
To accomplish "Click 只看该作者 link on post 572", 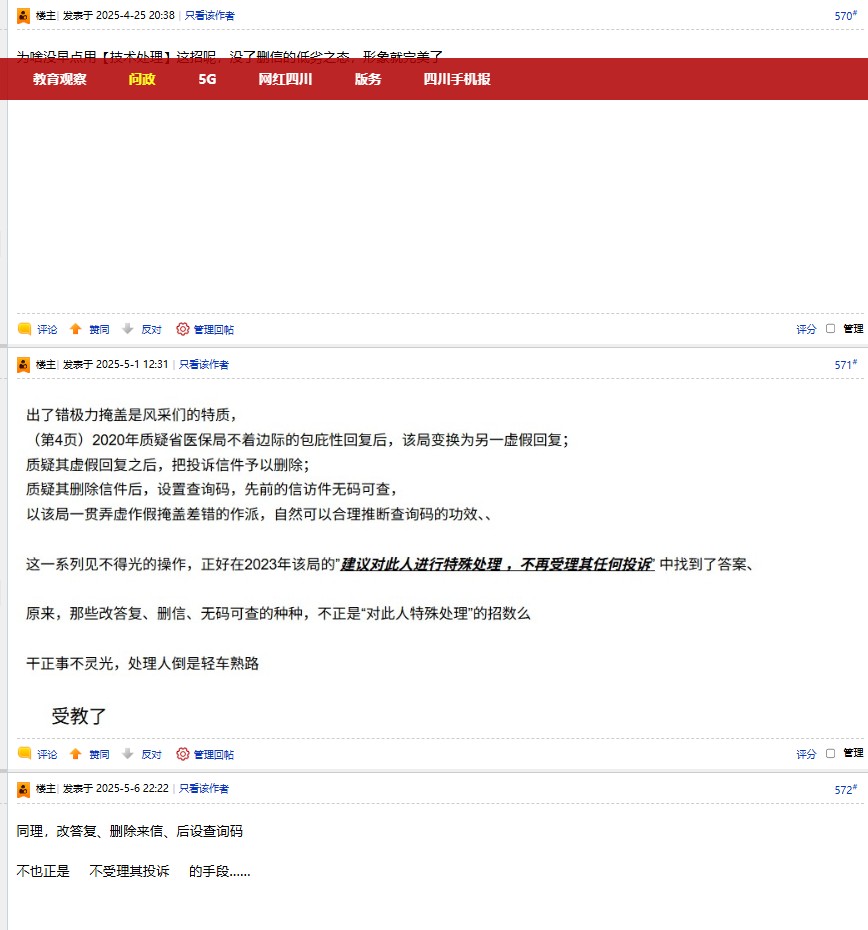I will point(206,789).
